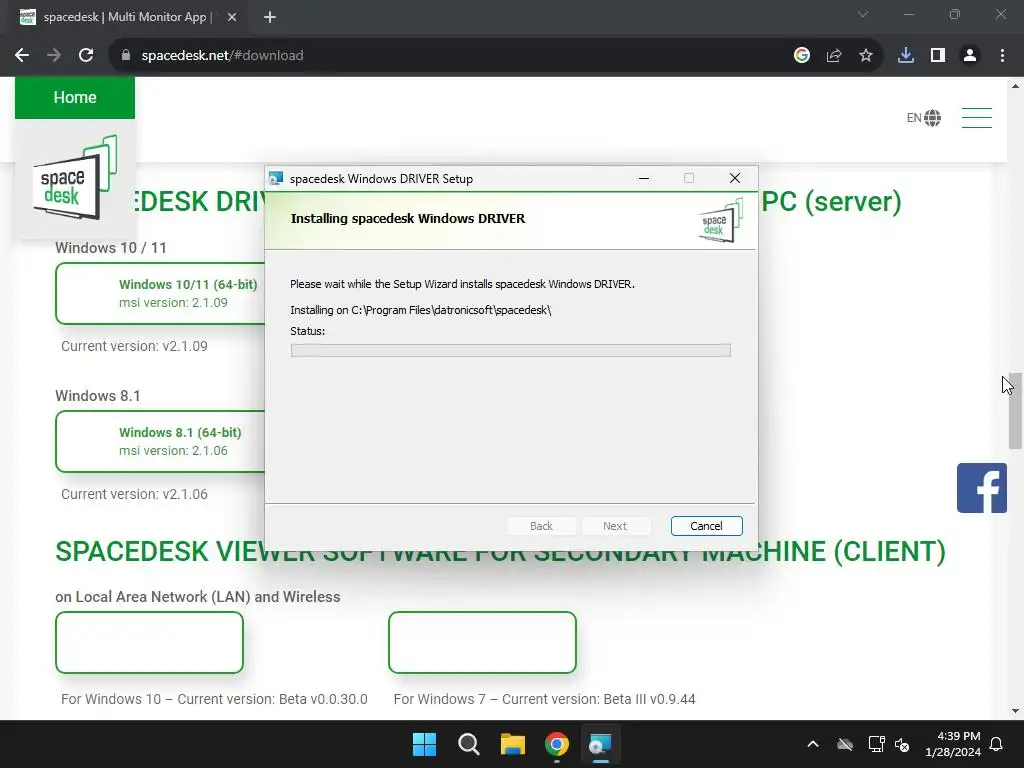
Task: Click the scrollbar up arrow
Action: click(1015, 86)
